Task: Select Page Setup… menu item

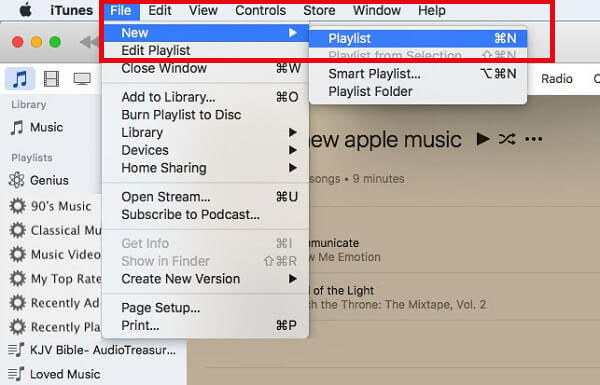Action: click(x=206, y=308)
